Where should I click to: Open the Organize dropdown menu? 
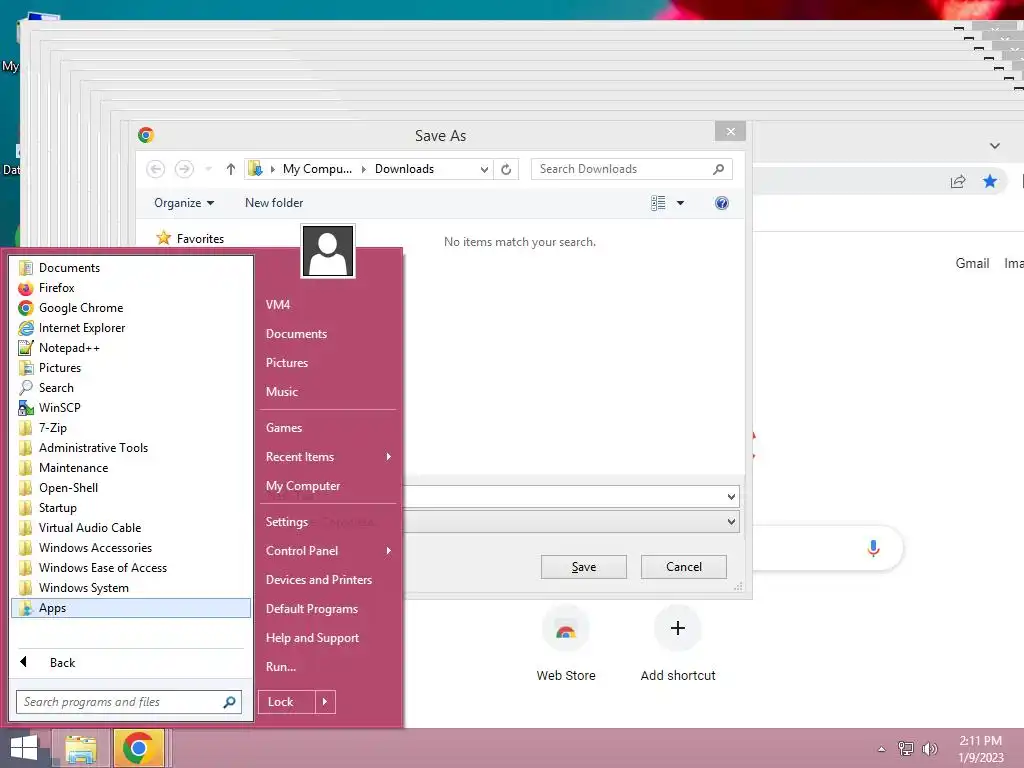tap(184, 203)
